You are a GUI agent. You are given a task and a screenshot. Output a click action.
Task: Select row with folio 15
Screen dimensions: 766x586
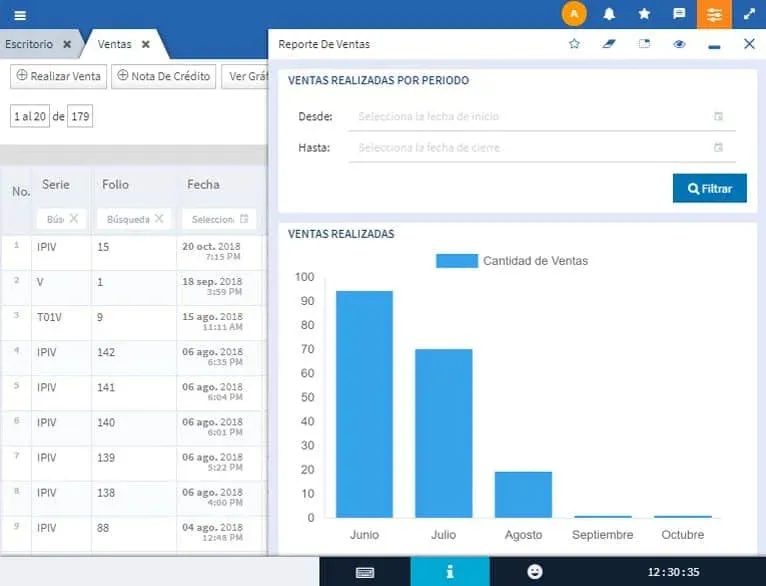133,253
